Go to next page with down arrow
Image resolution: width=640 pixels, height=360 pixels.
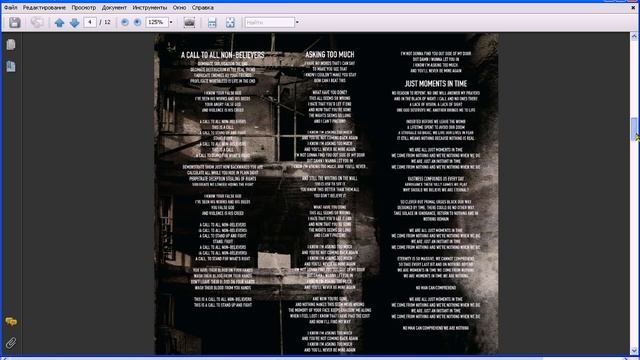tap(74, 23)
